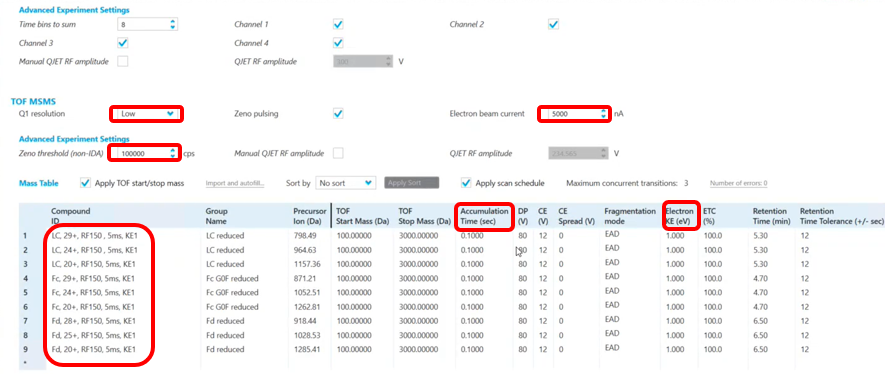Click the Fragmentation mode column header
The width and height of the screenshot is (885, 374).
630,216
